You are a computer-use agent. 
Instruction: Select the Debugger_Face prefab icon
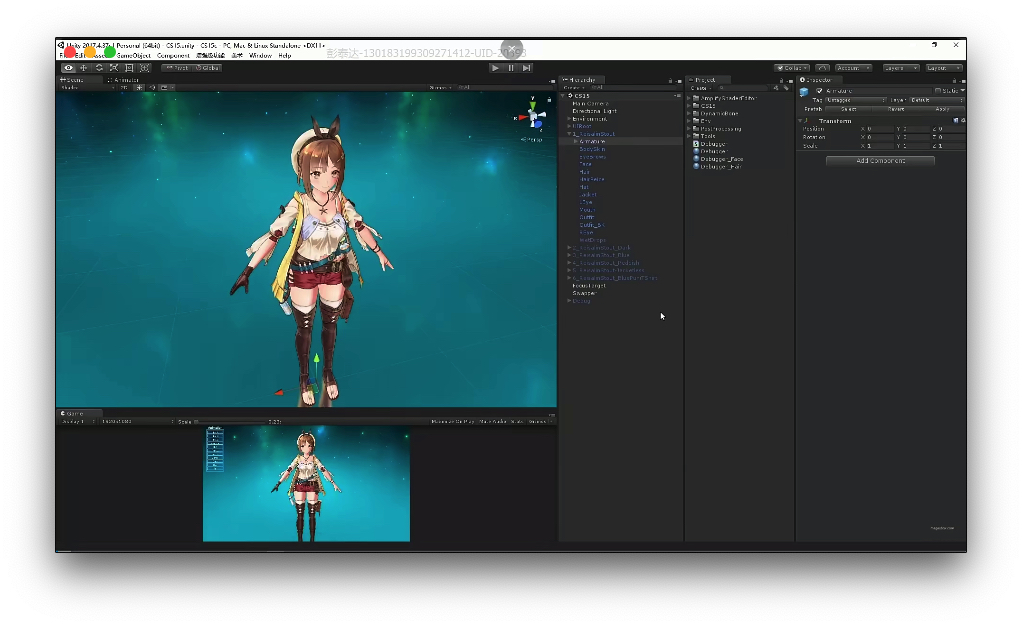tap(696, 158)
